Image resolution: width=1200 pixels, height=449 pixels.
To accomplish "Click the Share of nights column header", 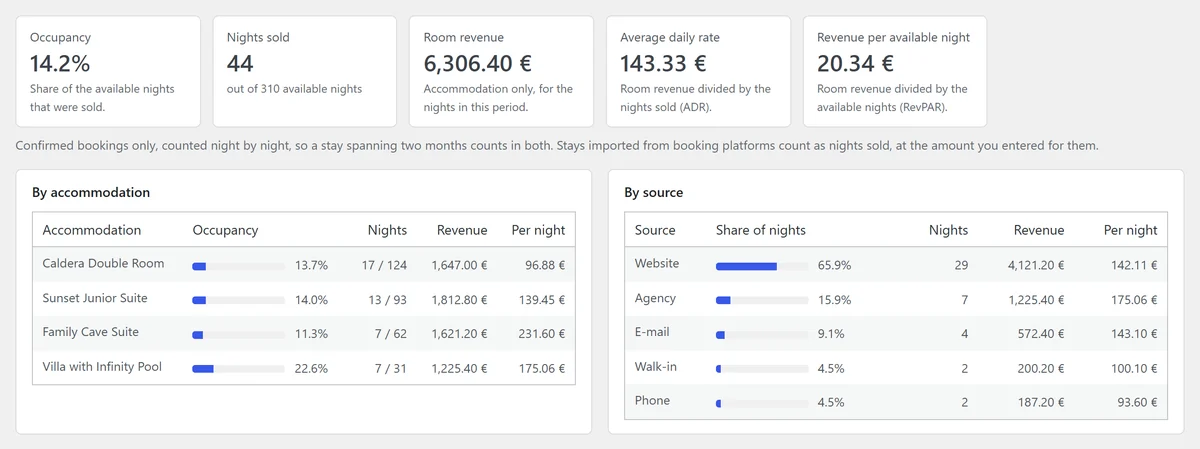I will pos(761,230).
